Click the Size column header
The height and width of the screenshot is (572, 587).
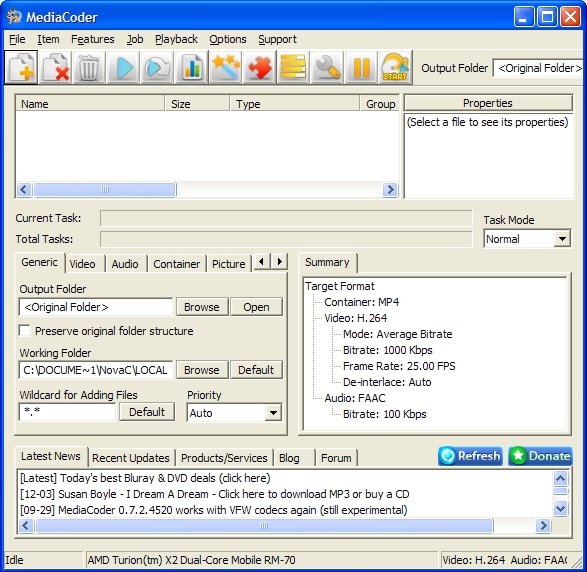point(197,103)
